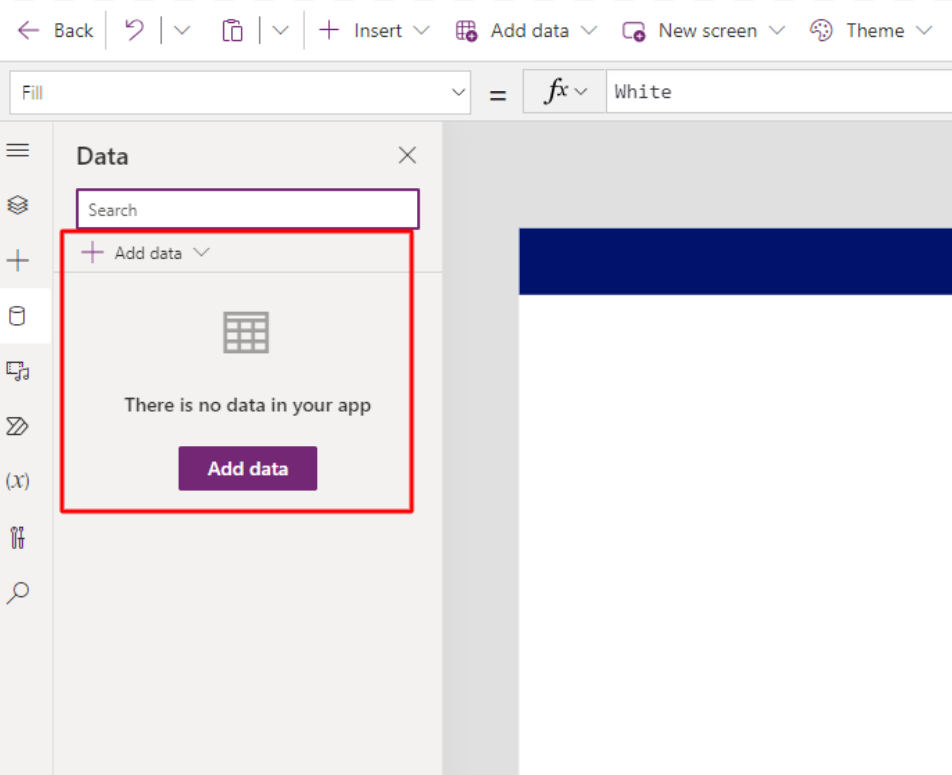Open the Advanced tools pane

click(18, 537)
